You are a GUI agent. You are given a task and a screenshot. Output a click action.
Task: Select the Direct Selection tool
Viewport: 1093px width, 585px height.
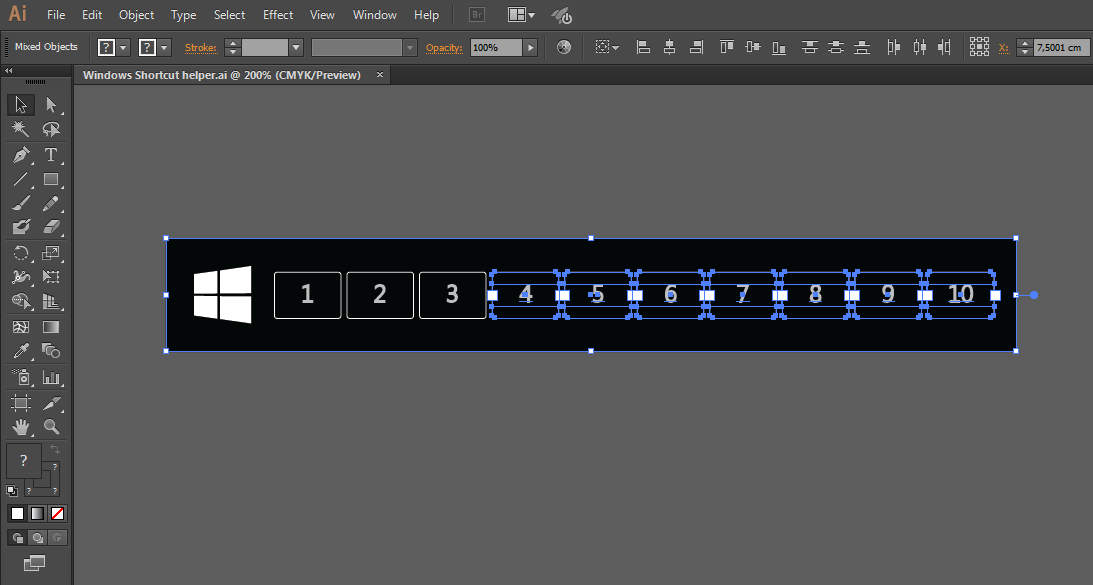point(52,104)
